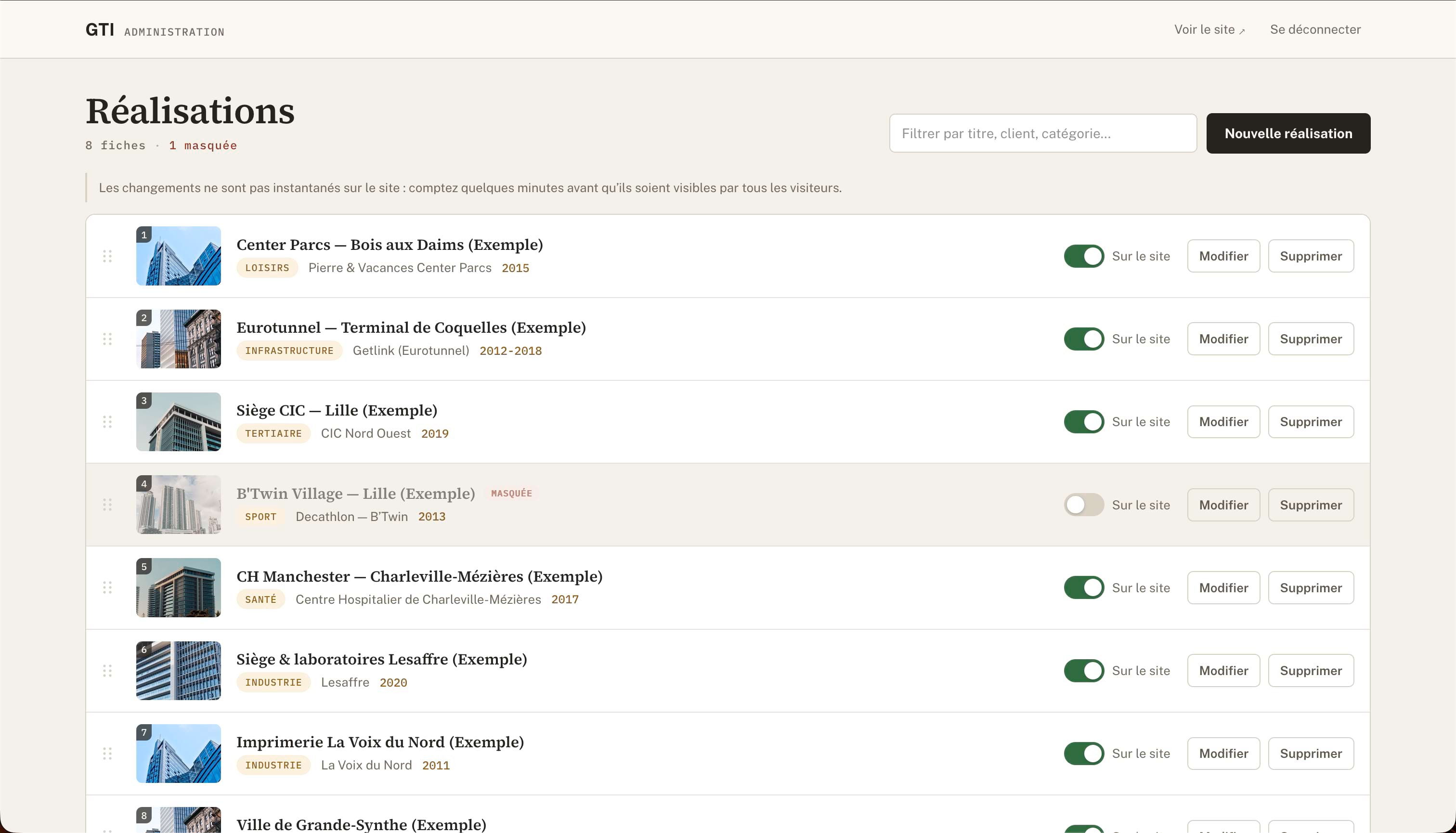This screenshot has height=833, width=1456.
Task: Click the drag handle for B'Twin Village row
Action: click(107, 505)
